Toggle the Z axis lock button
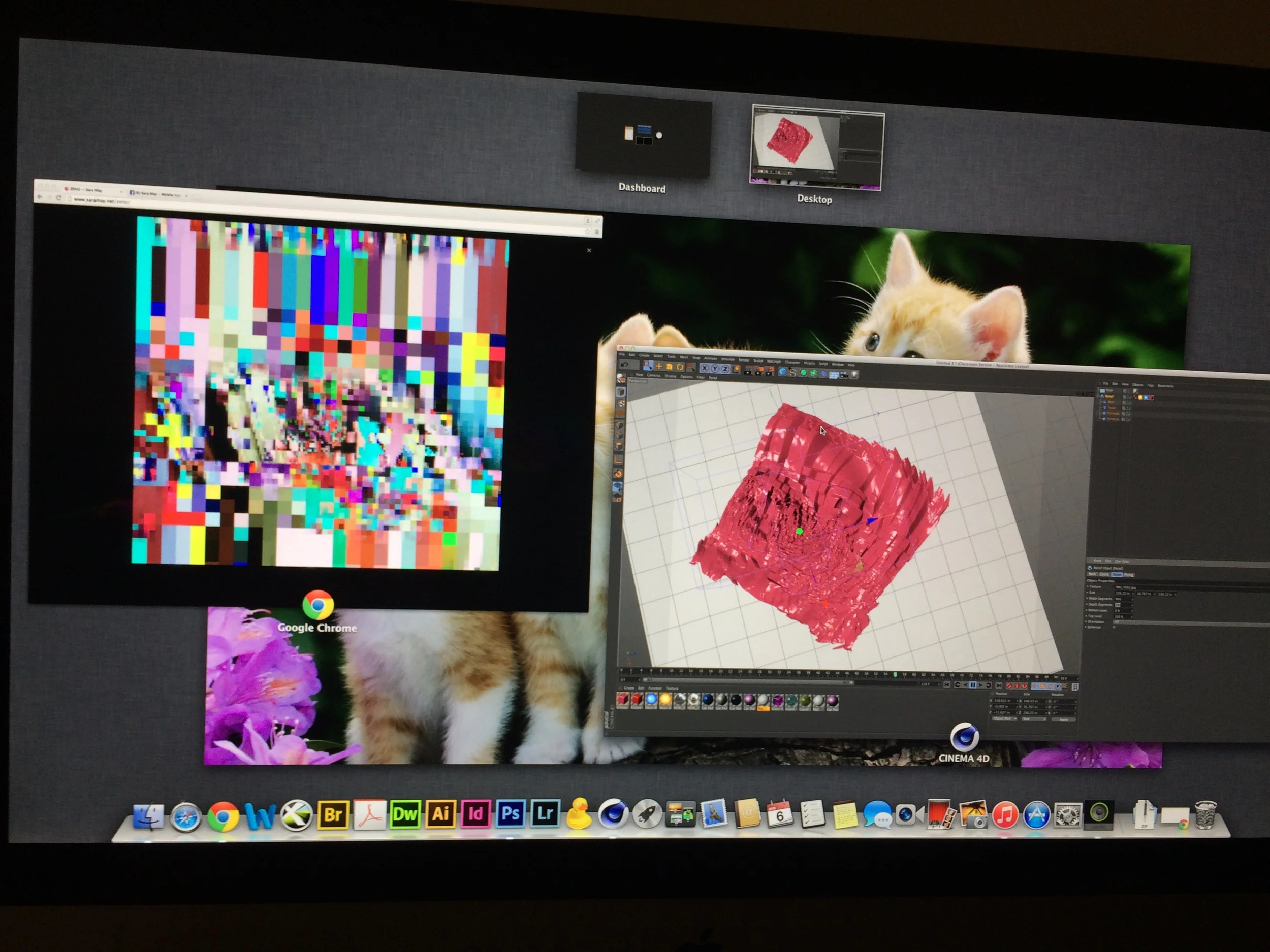 (x=725, y=369)
